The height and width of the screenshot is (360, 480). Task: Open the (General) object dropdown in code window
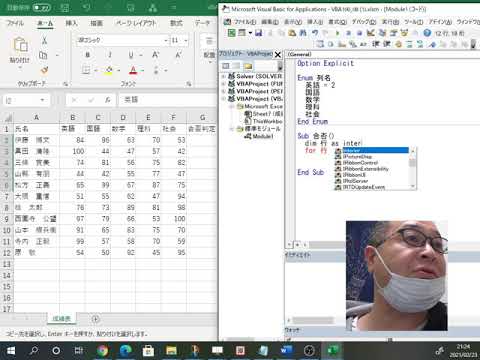[383, 54]
